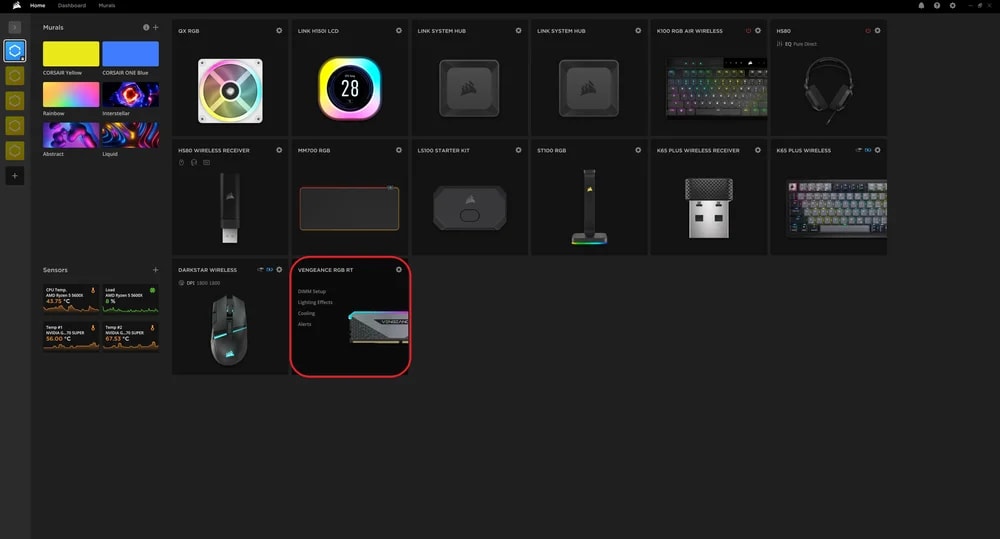Click the battery icon on K65 PLUS WIRELESS
This screenshot has width=1000, height=539.
(x=868, y=150)
